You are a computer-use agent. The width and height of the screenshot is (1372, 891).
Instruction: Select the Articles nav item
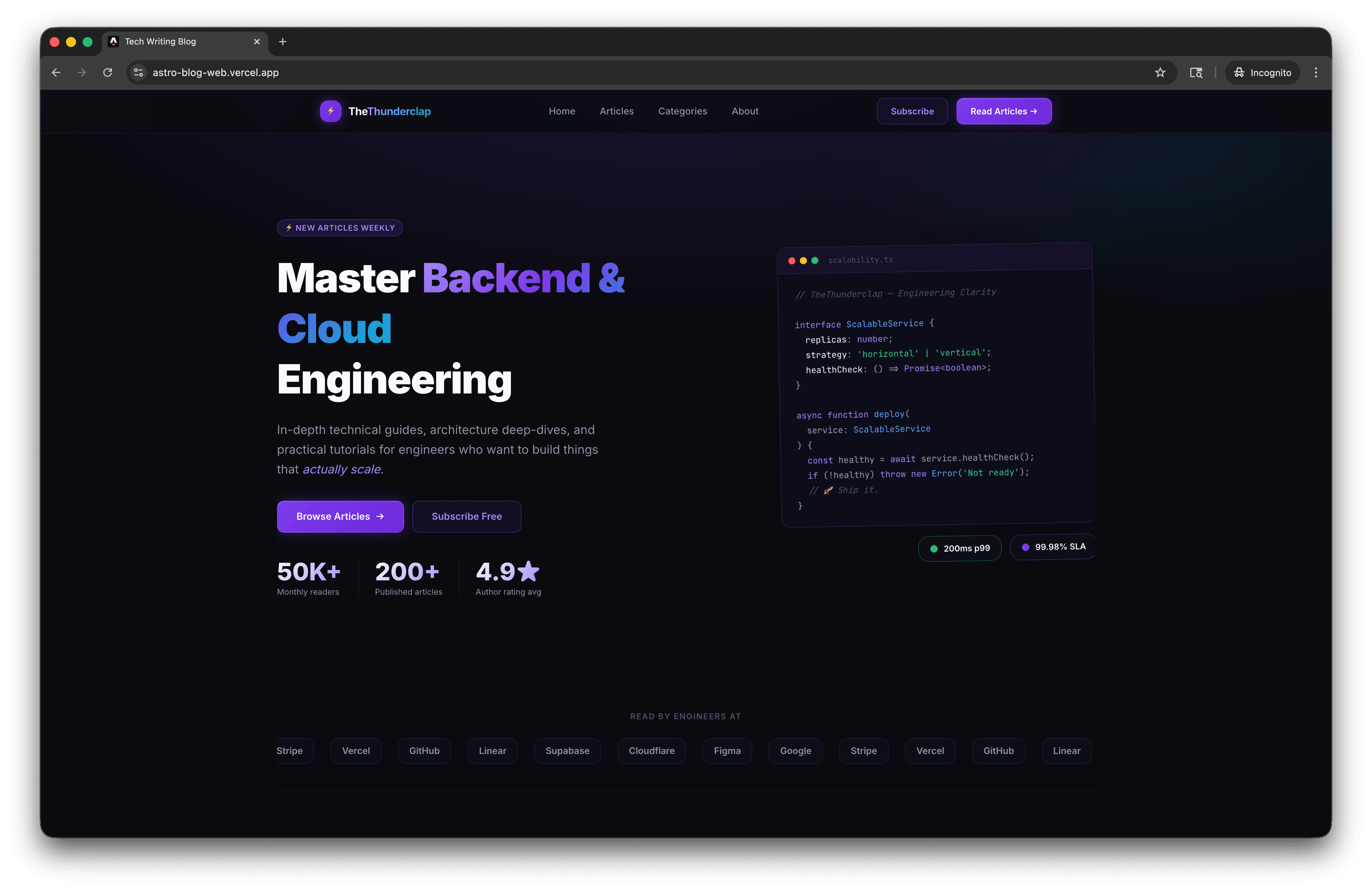617,110
